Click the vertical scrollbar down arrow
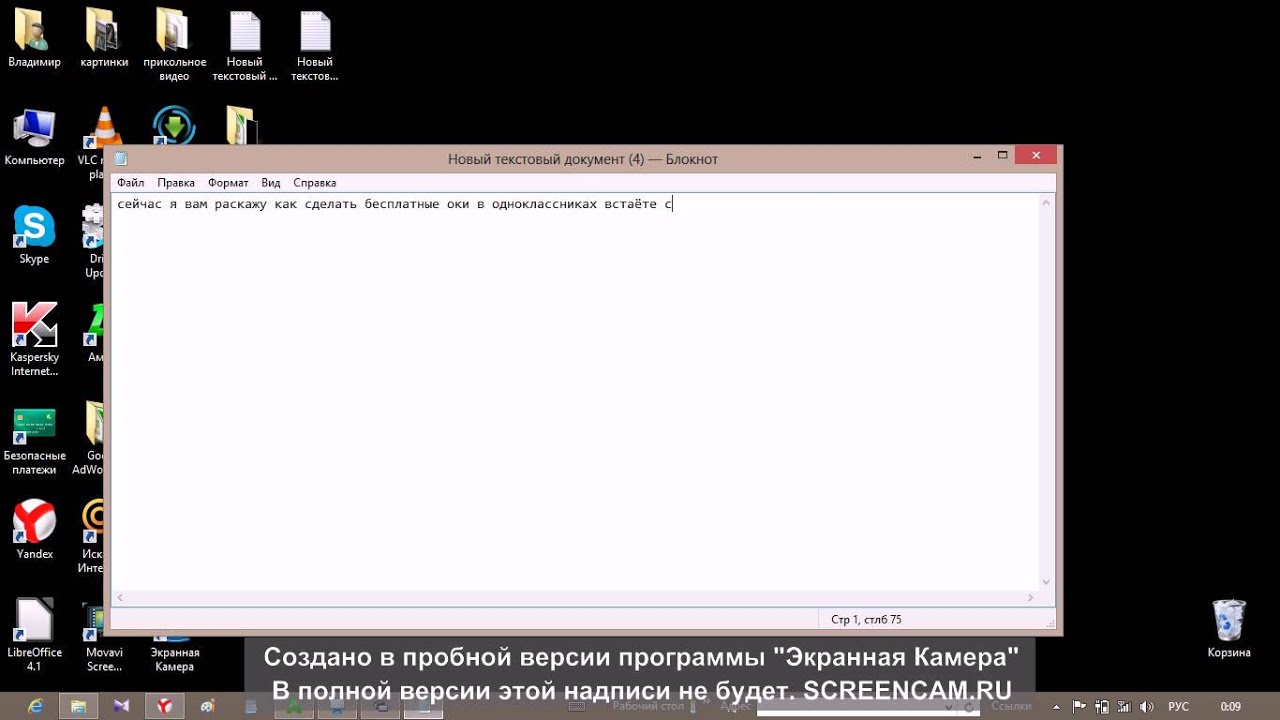Image resolution: width=1280 pixels, height=720 pixels. (x=1047, y=582)
